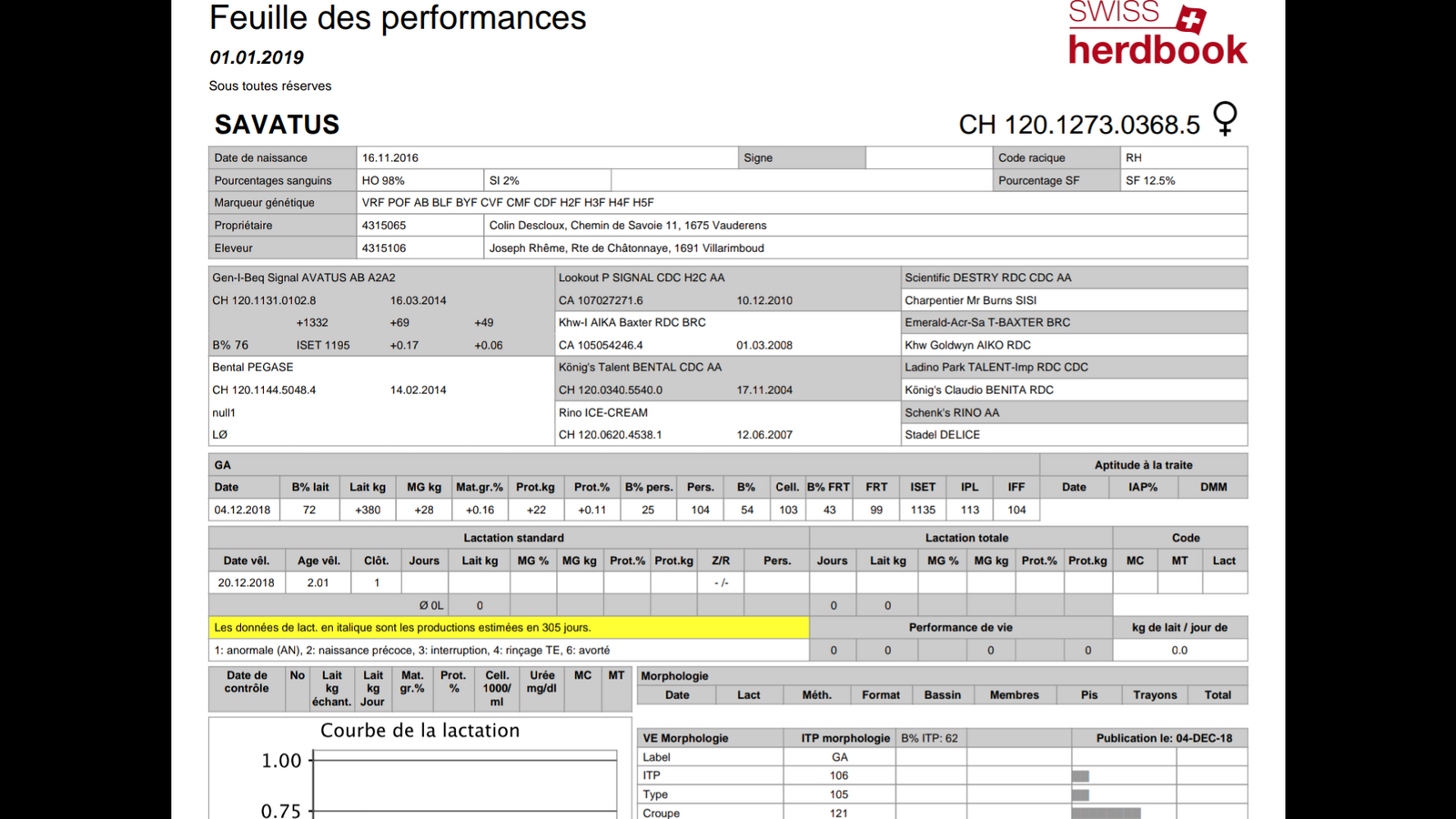This screenshot has height=819, width=1456.
Task: Select the ISET value 1135 cell
Action: pos(922,511)
